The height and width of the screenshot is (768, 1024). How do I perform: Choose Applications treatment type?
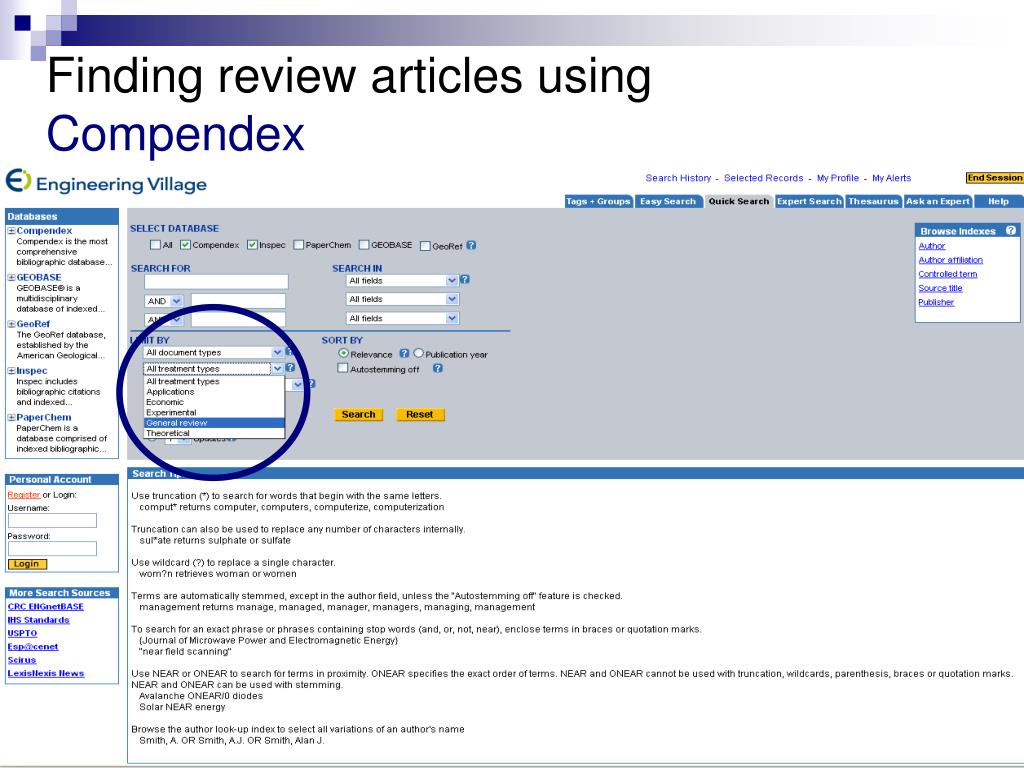[214, 392]
